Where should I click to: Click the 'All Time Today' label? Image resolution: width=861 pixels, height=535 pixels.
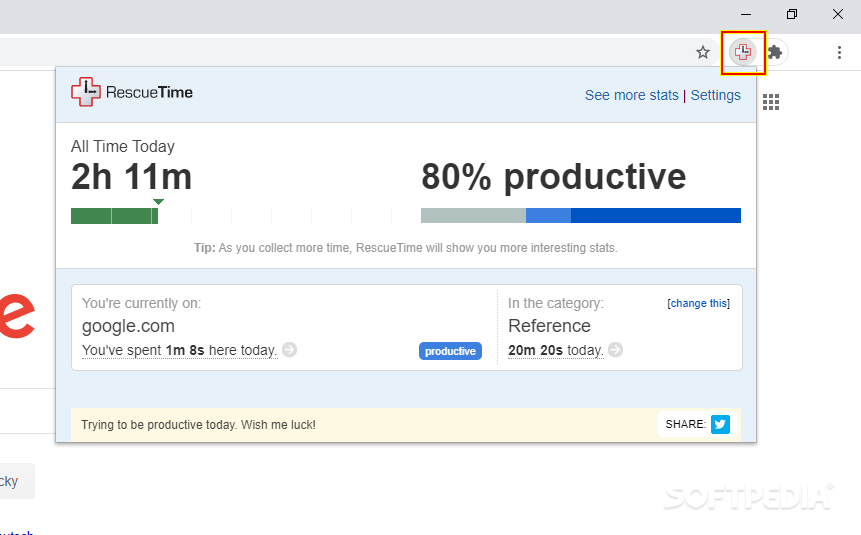[x=123, y=147]
